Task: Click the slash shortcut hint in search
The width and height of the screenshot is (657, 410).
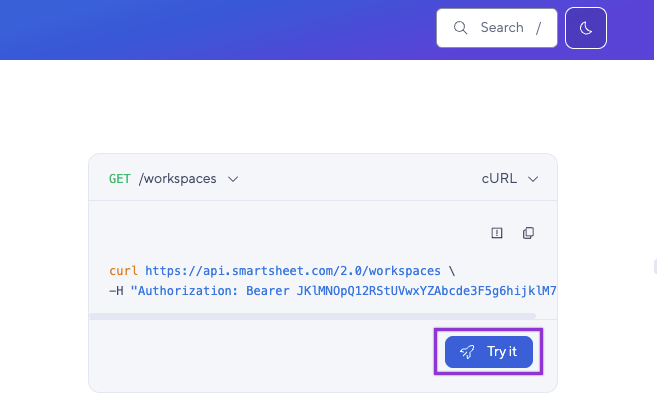Action: 539,28
